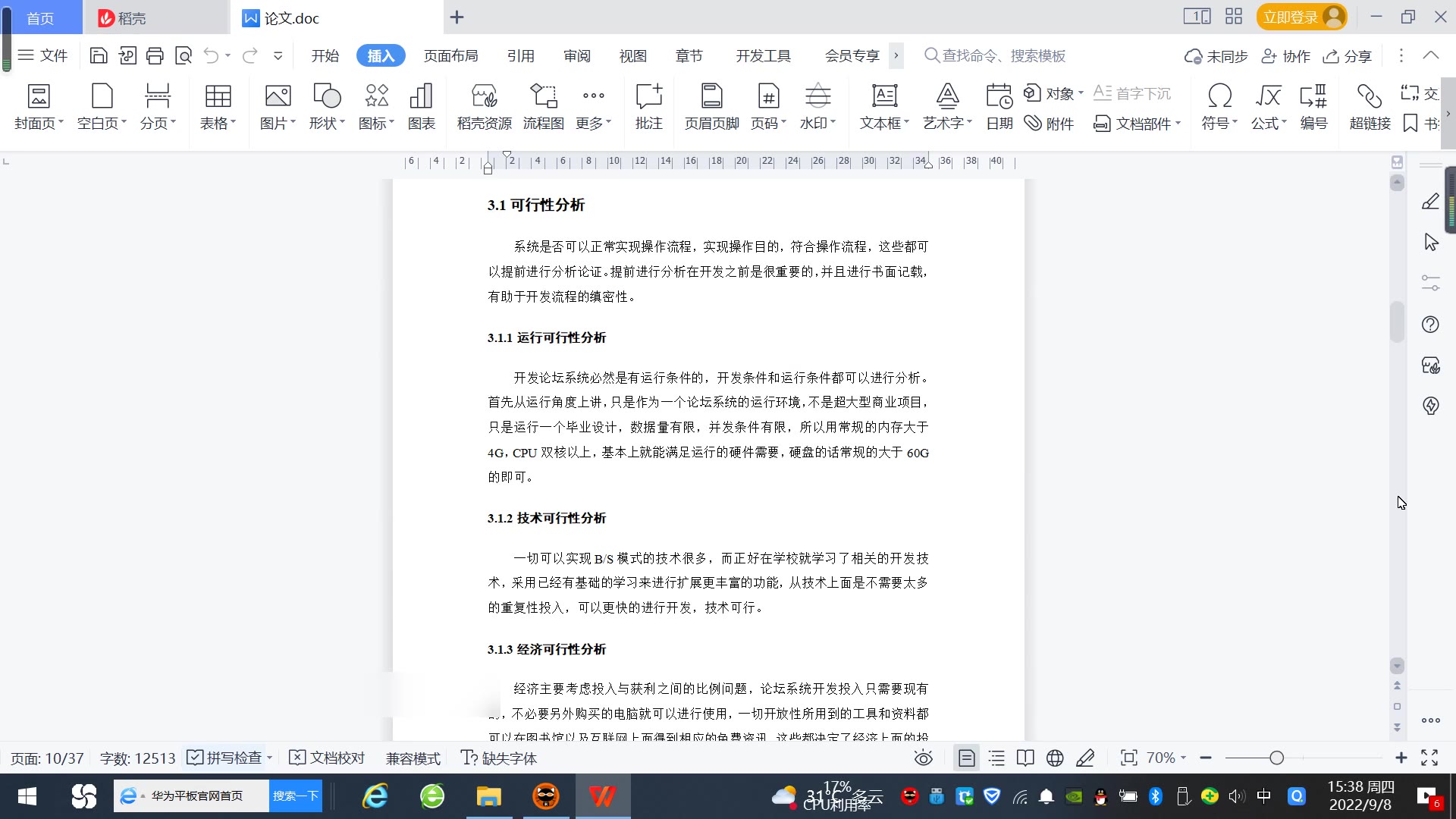Toggle eye protection mode in status bar
Image resolution: width=1456 pixels, height=819 pixels.
[923, 758]
